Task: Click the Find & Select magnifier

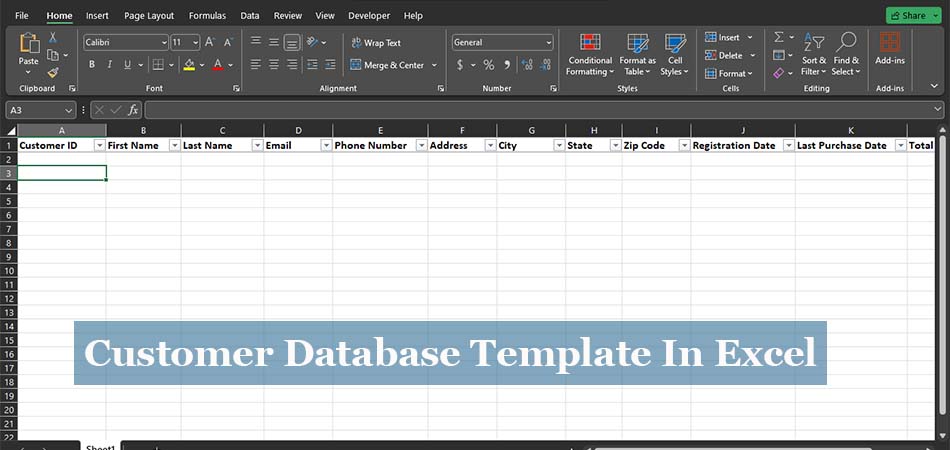Action: tap(846, 54)
